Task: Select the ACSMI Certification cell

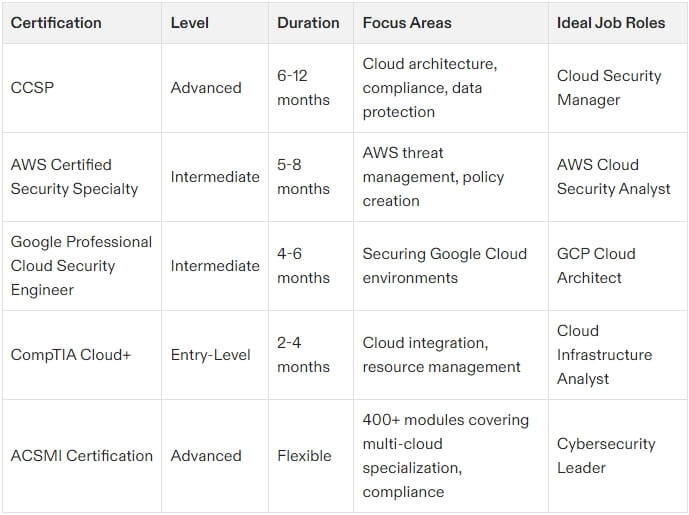Action: [81, 456]
